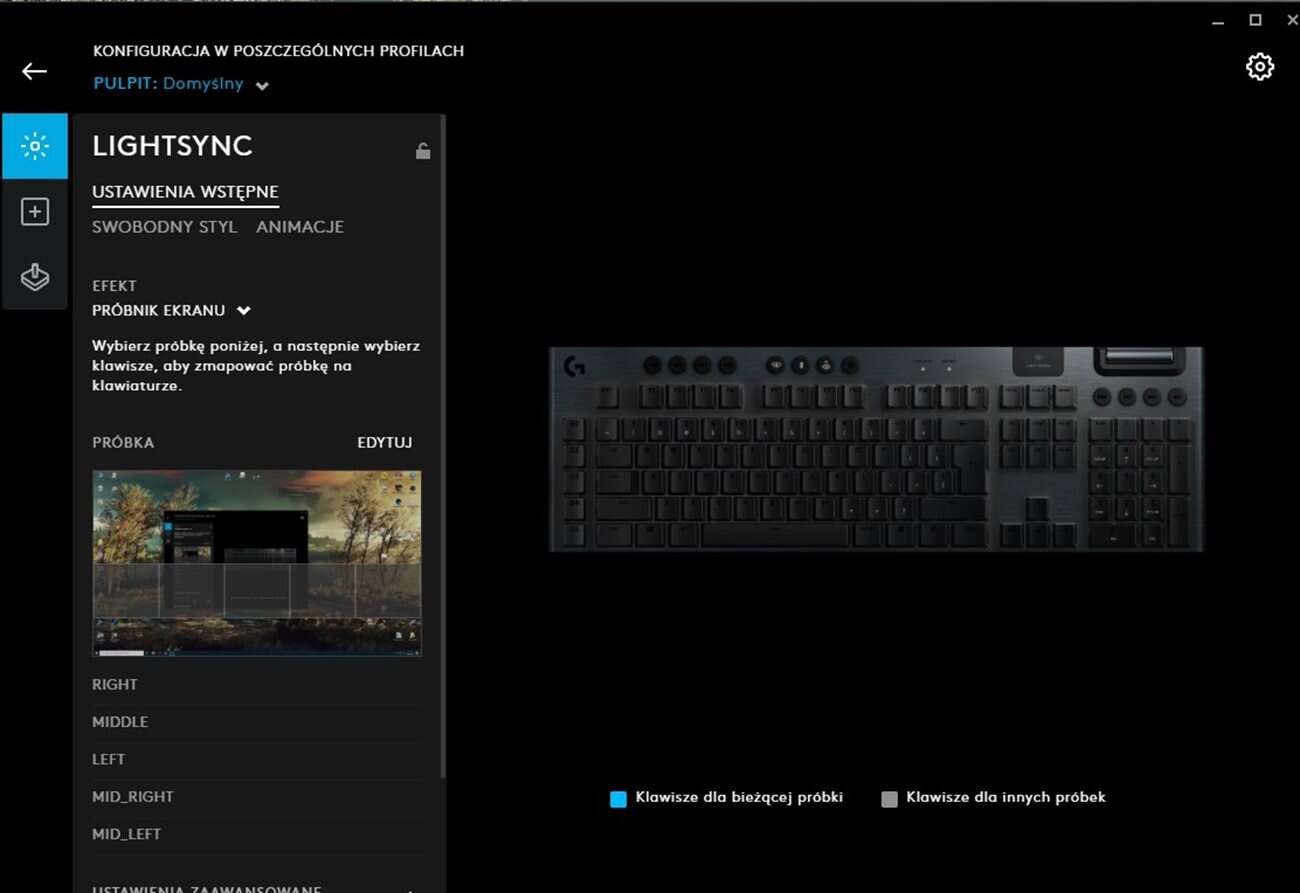Maximize the G HUB window
The width and height of the screenshot is (1300, 893).
[1255, 20]
